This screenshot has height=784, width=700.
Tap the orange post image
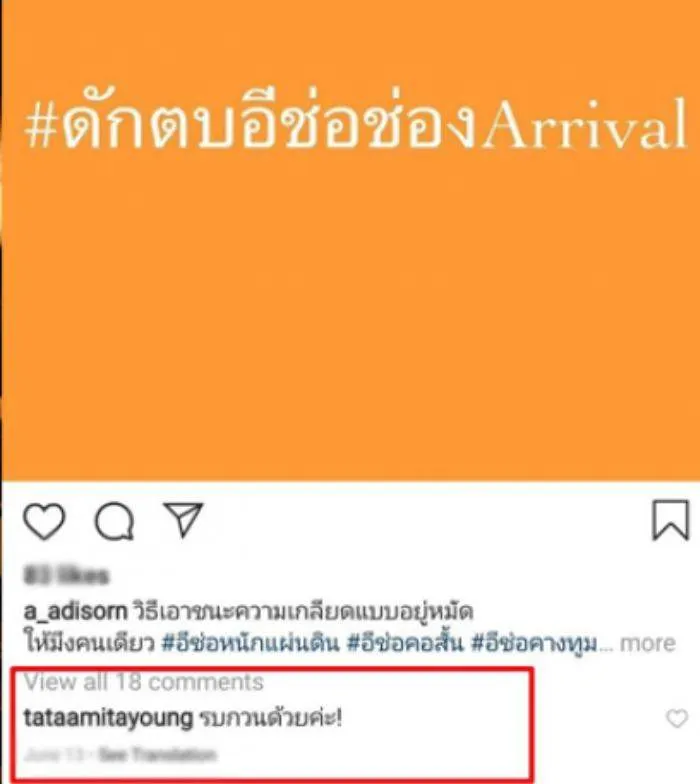pos(350,240)
